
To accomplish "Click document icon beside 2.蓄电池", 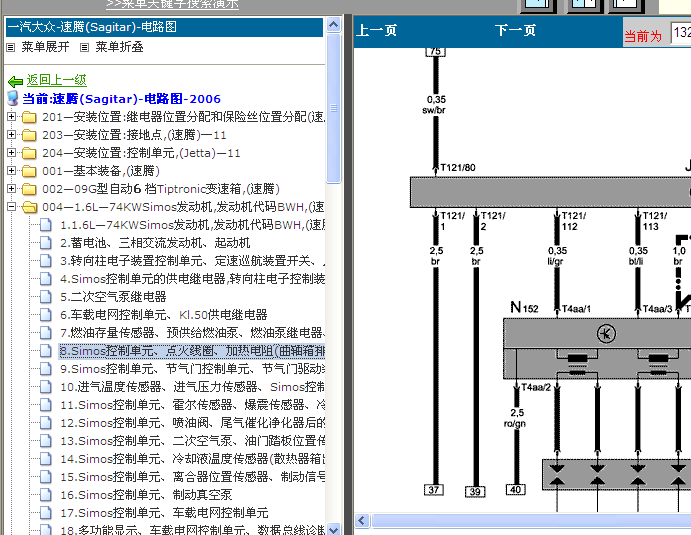I will tap(45, 243).
